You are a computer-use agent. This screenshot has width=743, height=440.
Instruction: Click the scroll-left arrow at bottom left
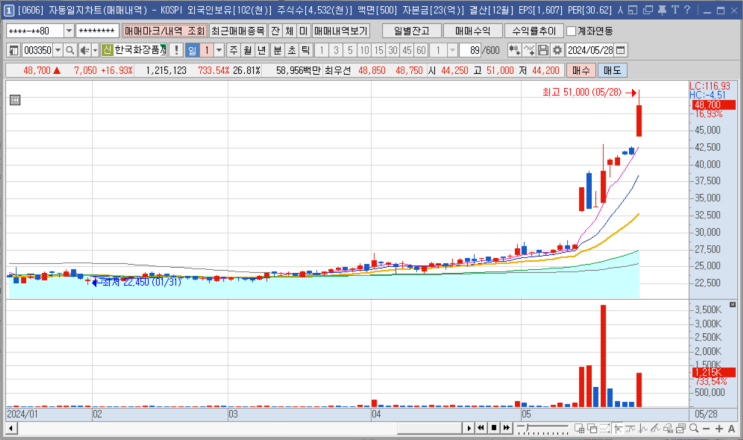10,429
